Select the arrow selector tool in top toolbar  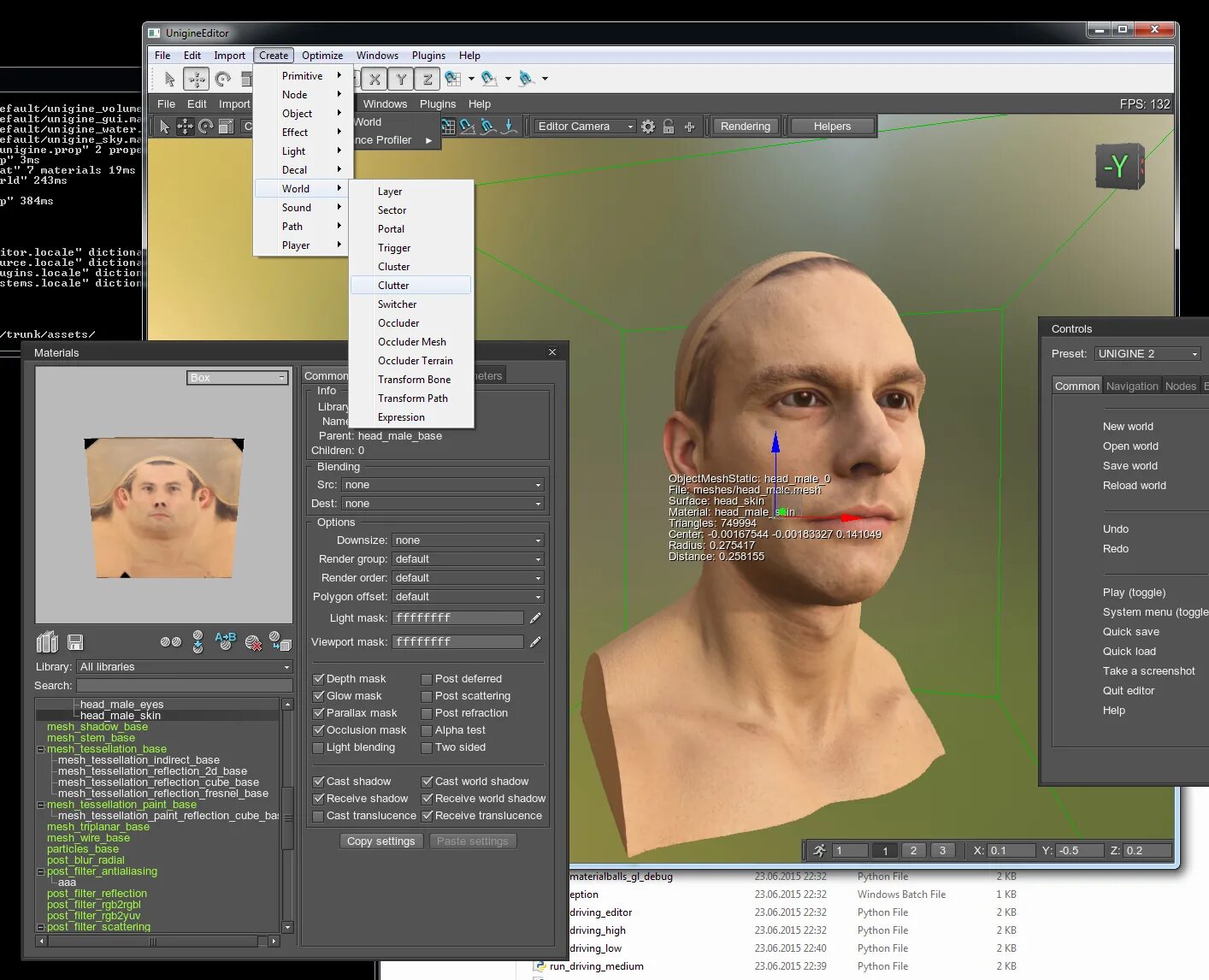[x=169, y=79]
